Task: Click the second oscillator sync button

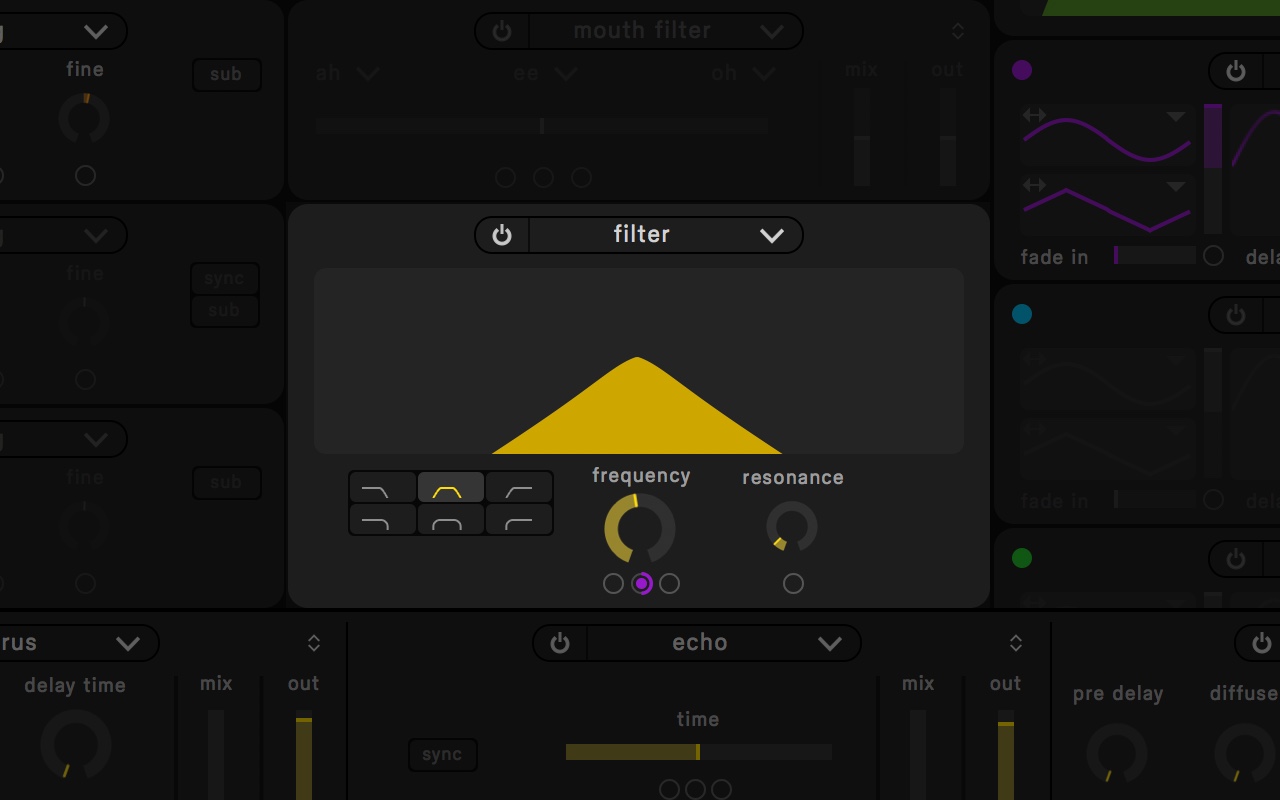Action: [x=225, y=279]
